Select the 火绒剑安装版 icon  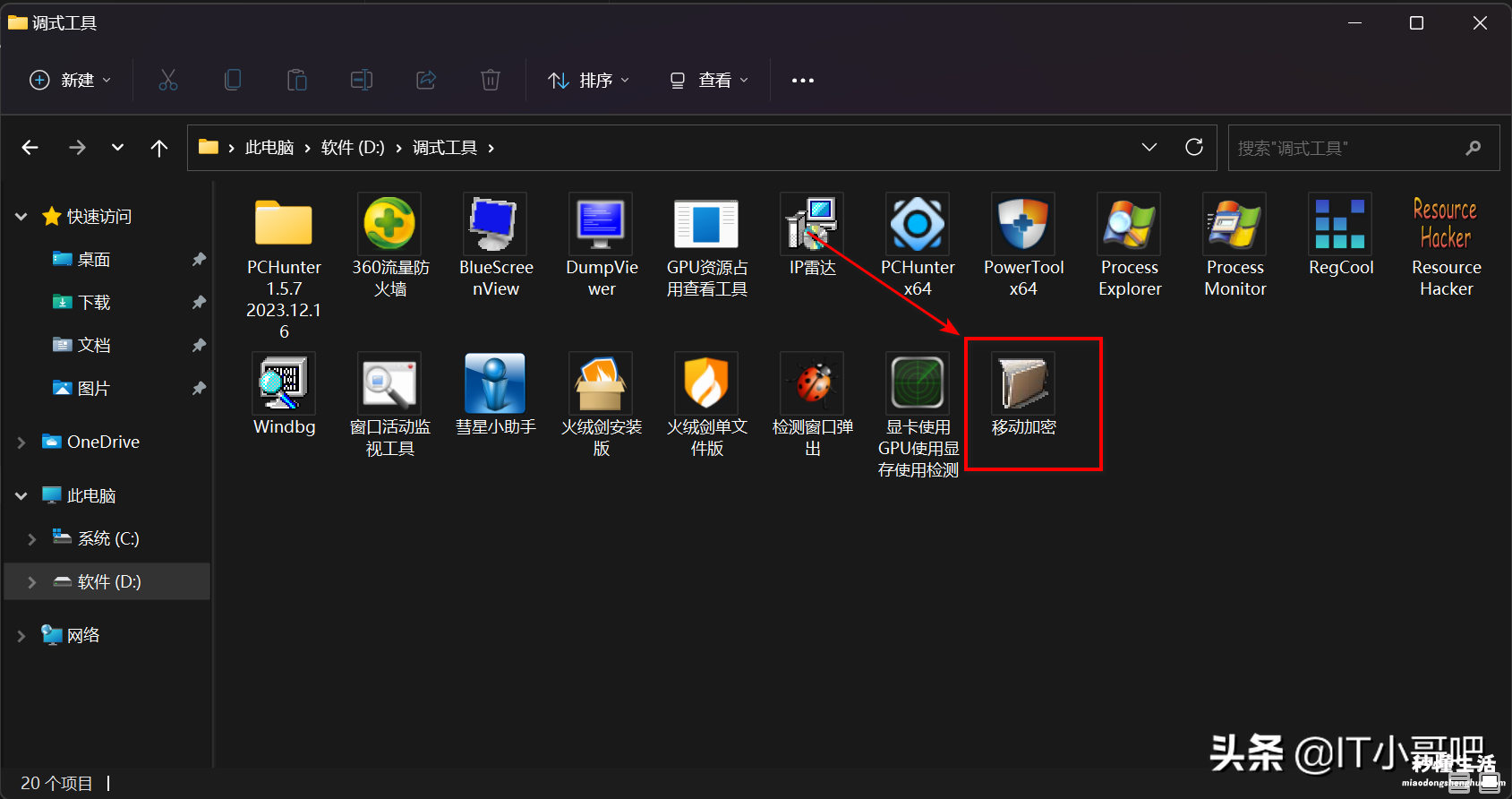click(601, 382)
